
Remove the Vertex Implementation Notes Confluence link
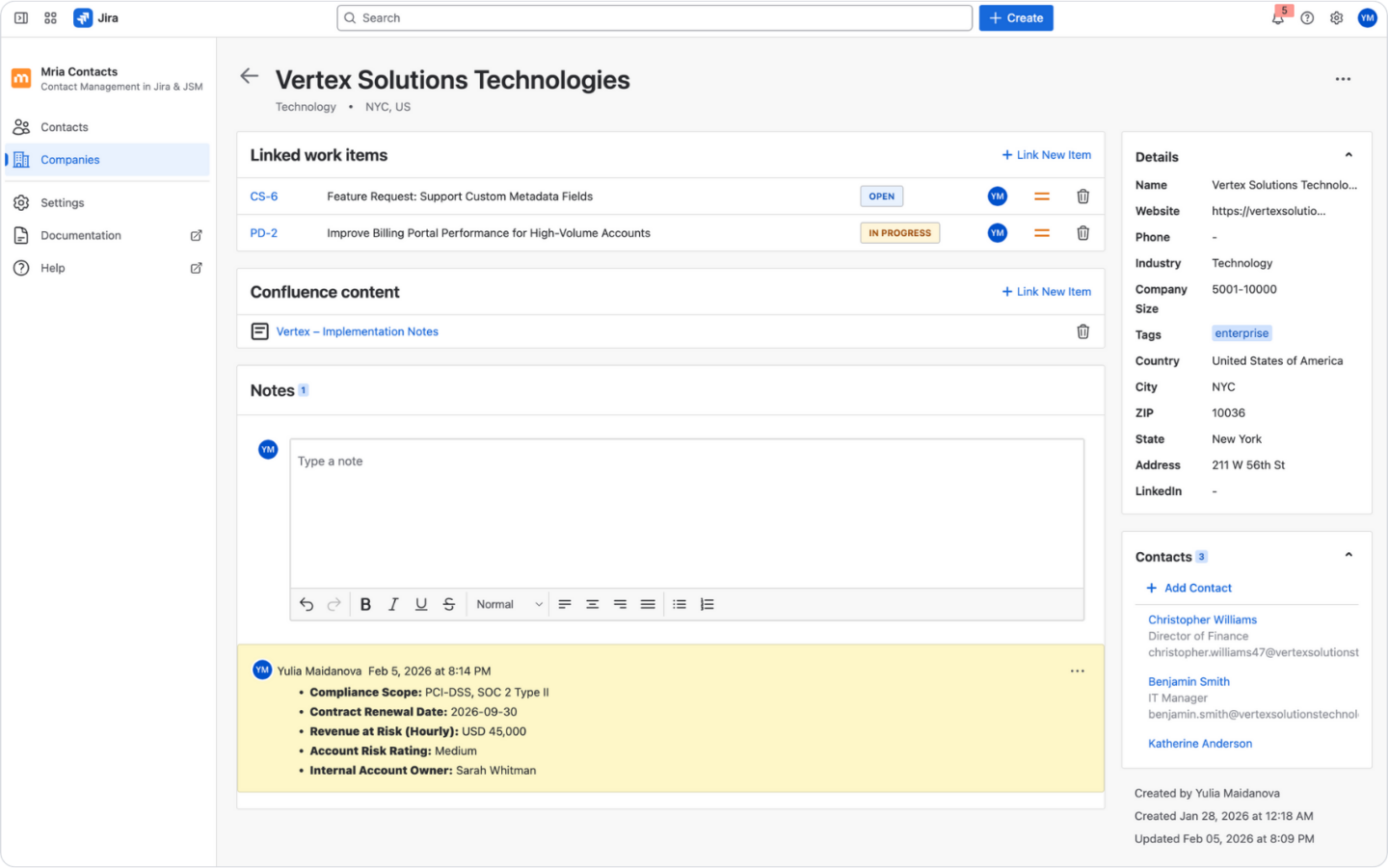1082,331
